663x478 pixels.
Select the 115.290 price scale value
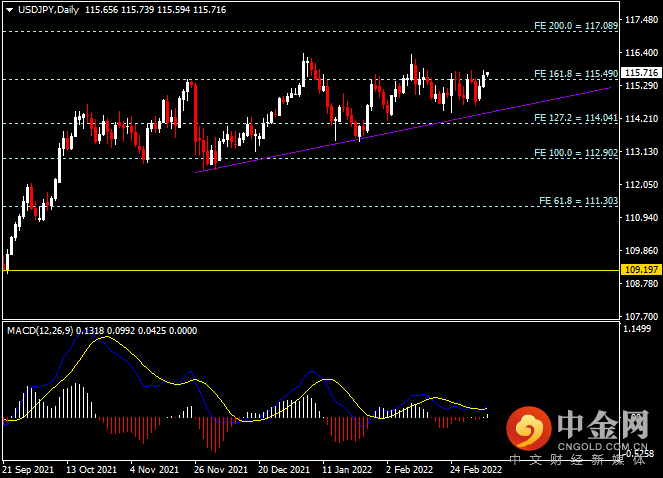641,85
